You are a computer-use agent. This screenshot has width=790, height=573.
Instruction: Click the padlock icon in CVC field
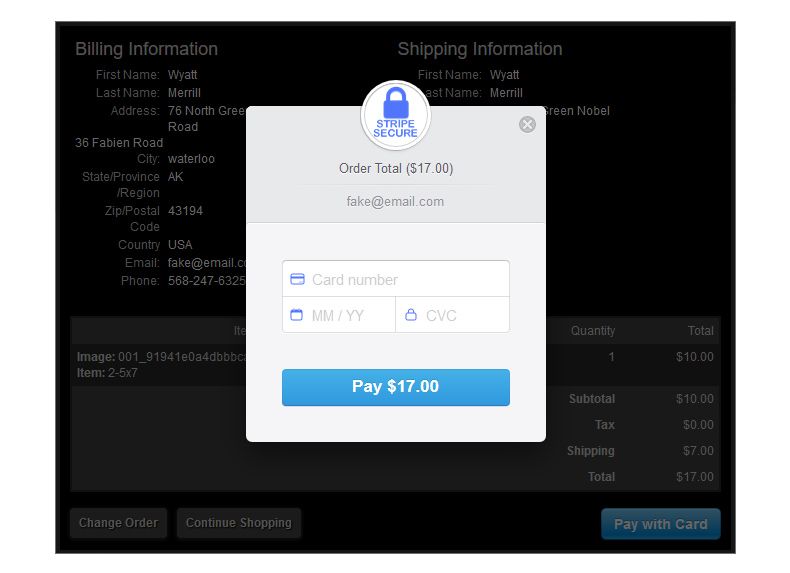click(x=411, y=315)
